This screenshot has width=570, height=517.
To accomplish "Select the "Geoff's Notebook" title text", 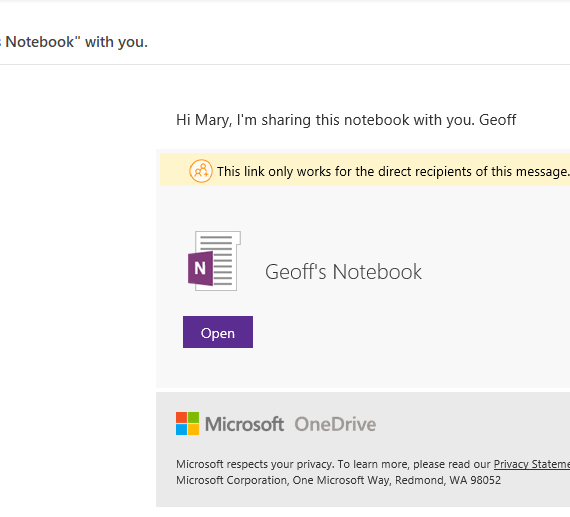I will (x=343, y=272).
